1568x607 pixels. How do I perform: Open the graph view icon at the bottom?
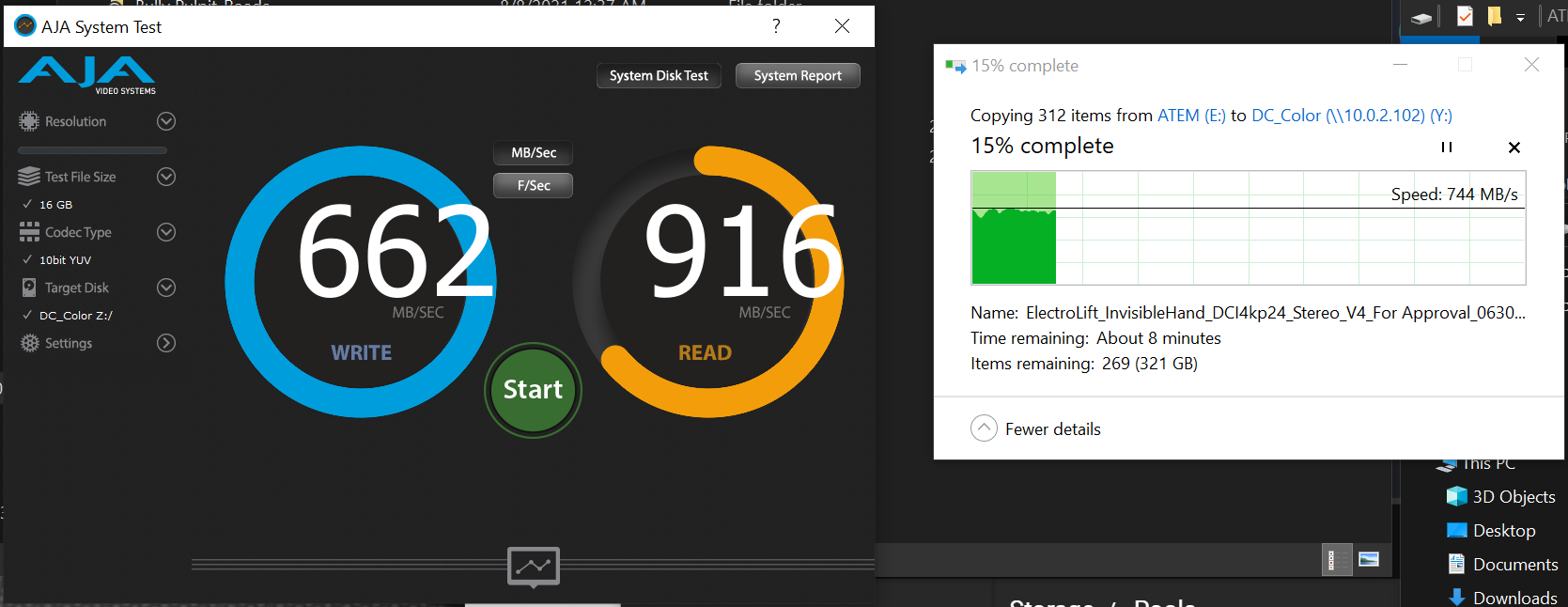tap(534, 567)
